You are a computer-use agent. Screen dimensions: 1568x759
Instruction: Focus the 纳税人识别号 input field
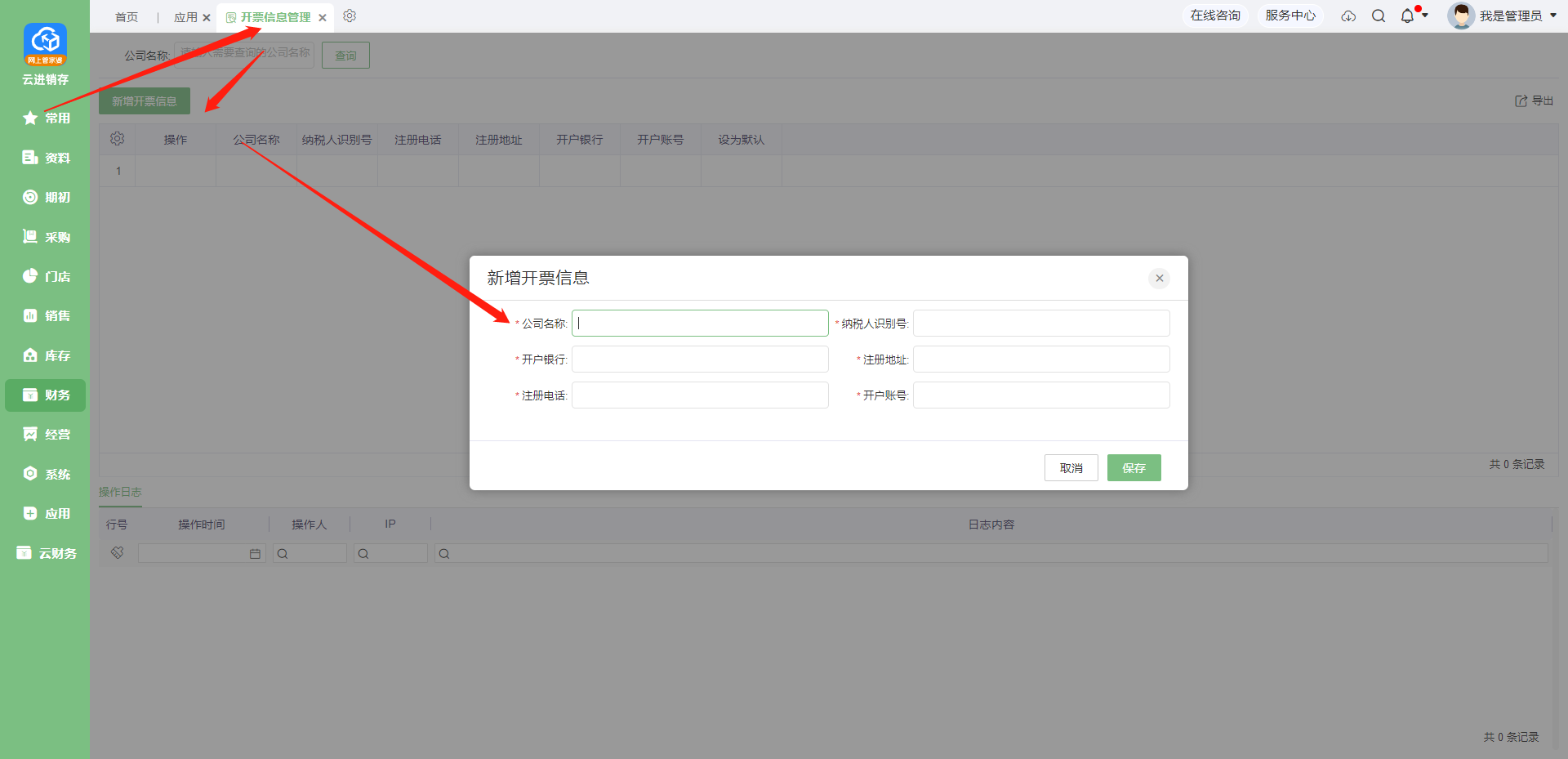pos(1041,324)
